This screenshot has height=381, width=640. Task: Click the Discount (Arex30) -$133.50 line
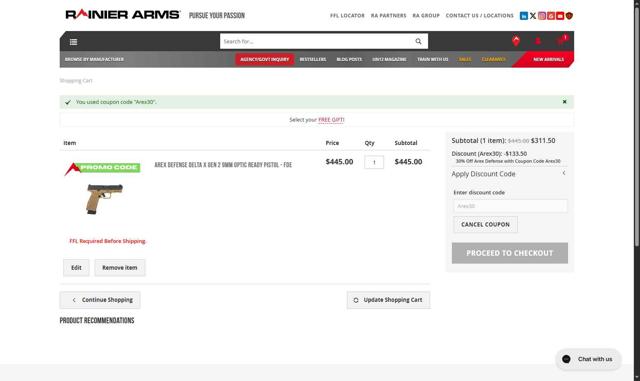coord(489,154)
